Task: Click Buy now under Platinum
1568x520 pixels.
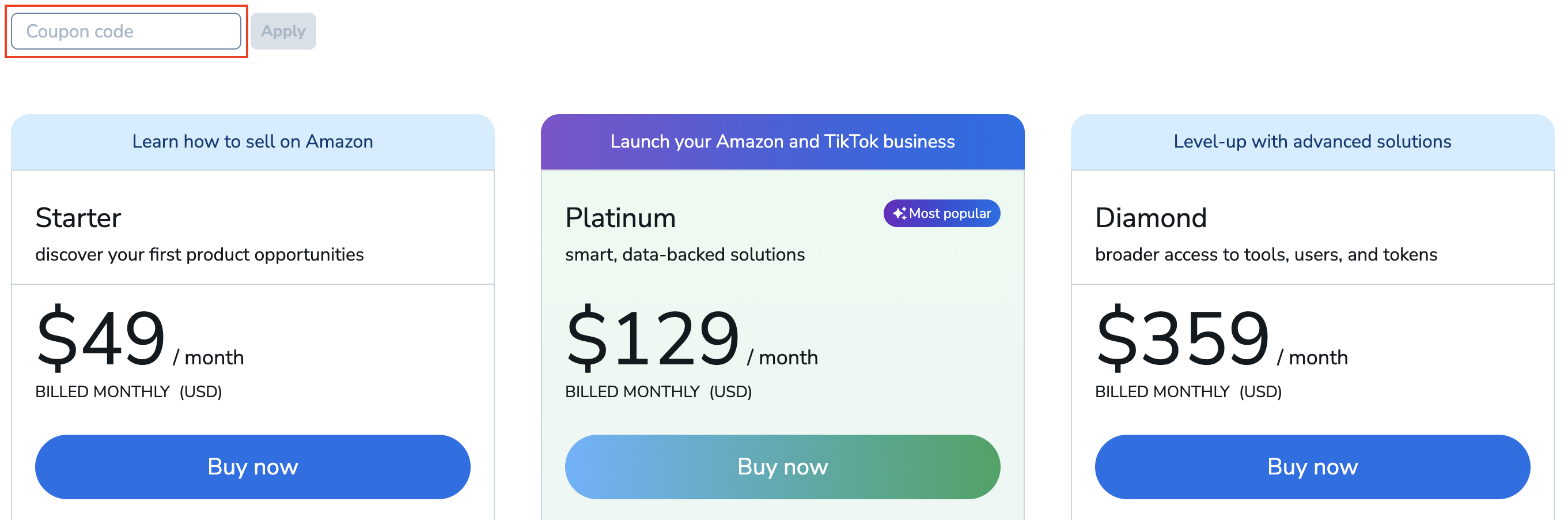Action: tap(782, 466)
